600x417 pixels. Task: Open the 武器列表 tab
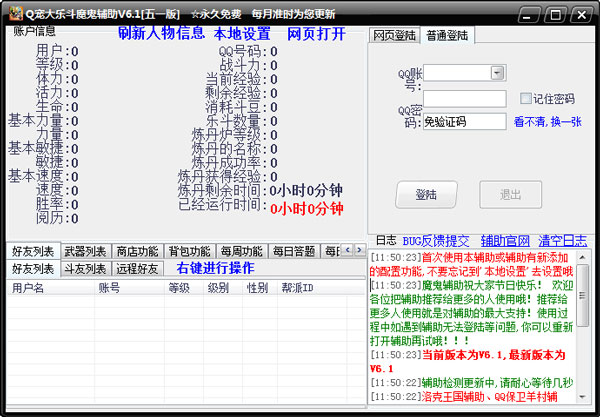tap(85, 251)
